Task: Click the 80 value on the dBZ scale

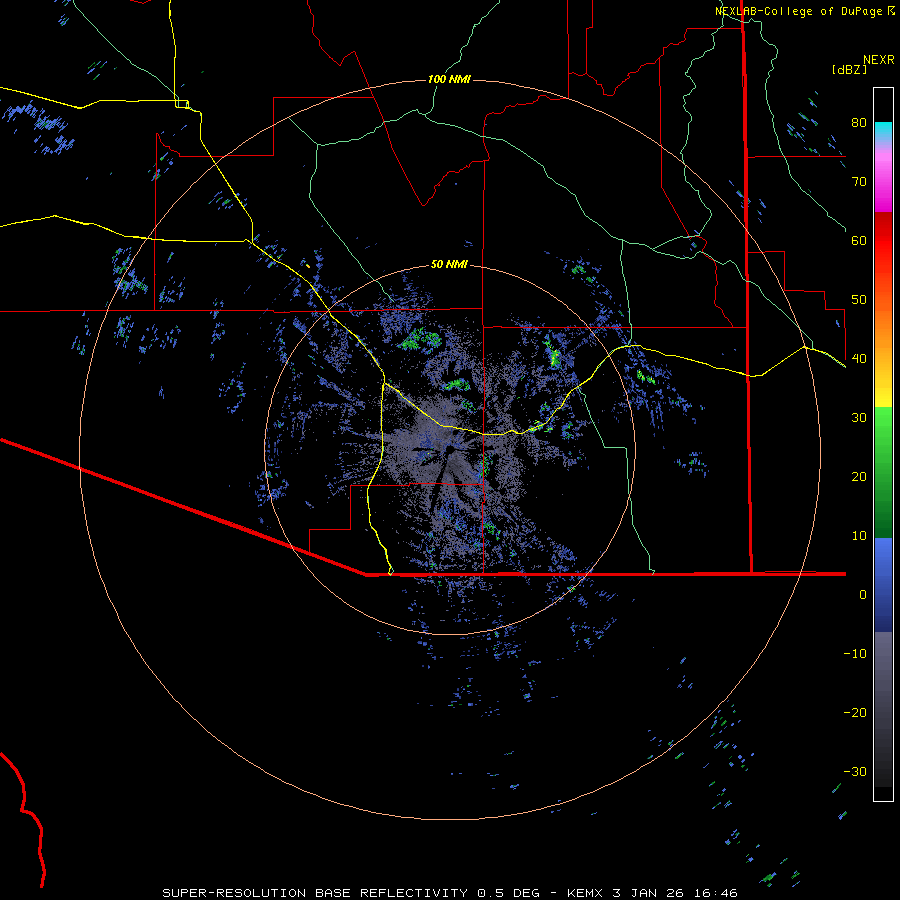Action: tap(859, 123)
